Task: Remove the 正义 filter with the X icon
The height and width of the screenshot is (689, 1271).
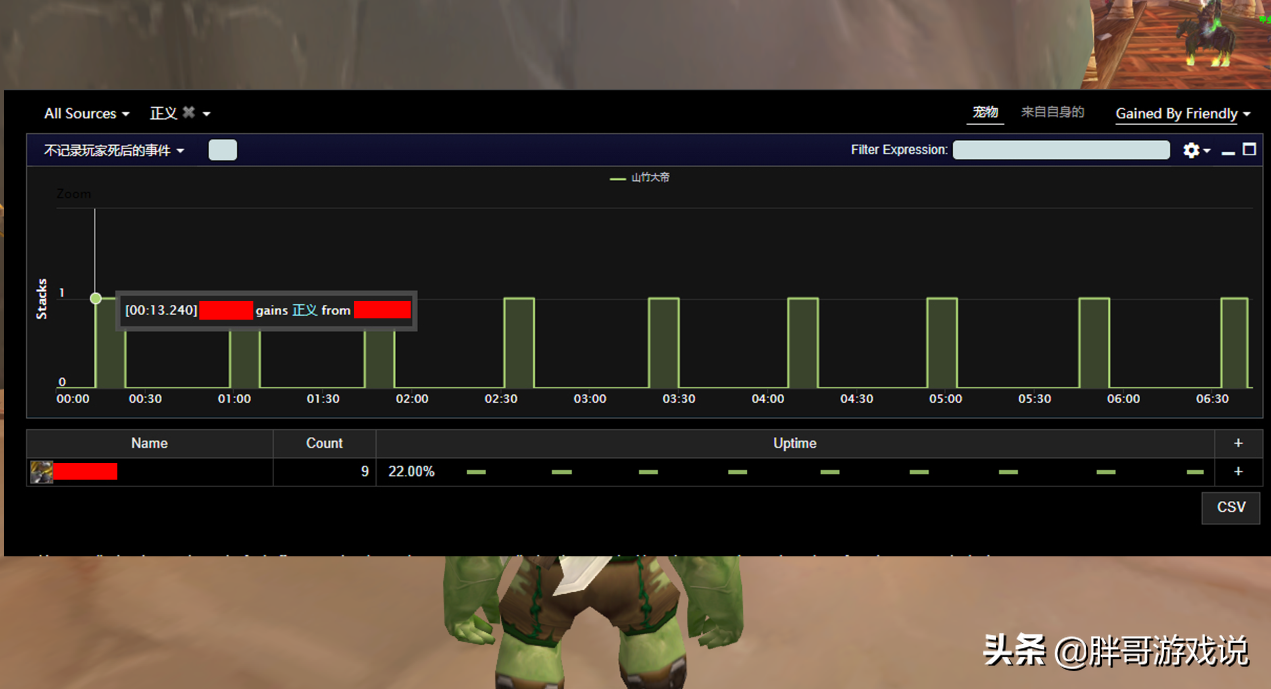Action: pyautogui.click(x=188, y=112)
